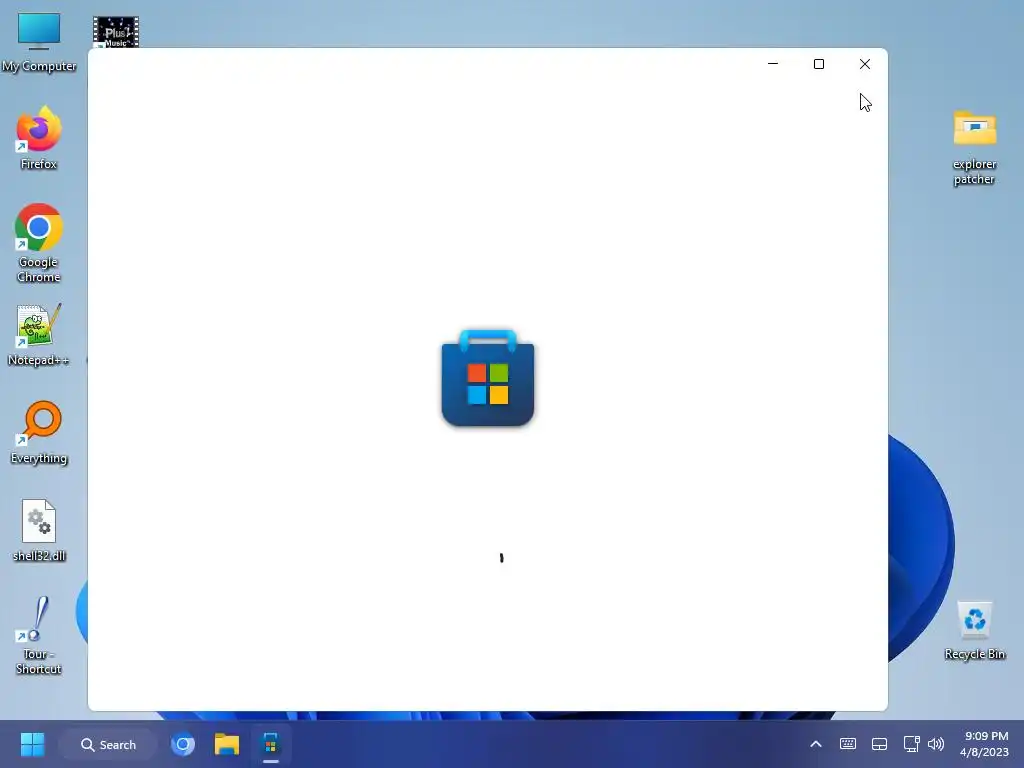
Task: Click the taskbar Search box
Action: pyautogui.click(x=108, y=744)
